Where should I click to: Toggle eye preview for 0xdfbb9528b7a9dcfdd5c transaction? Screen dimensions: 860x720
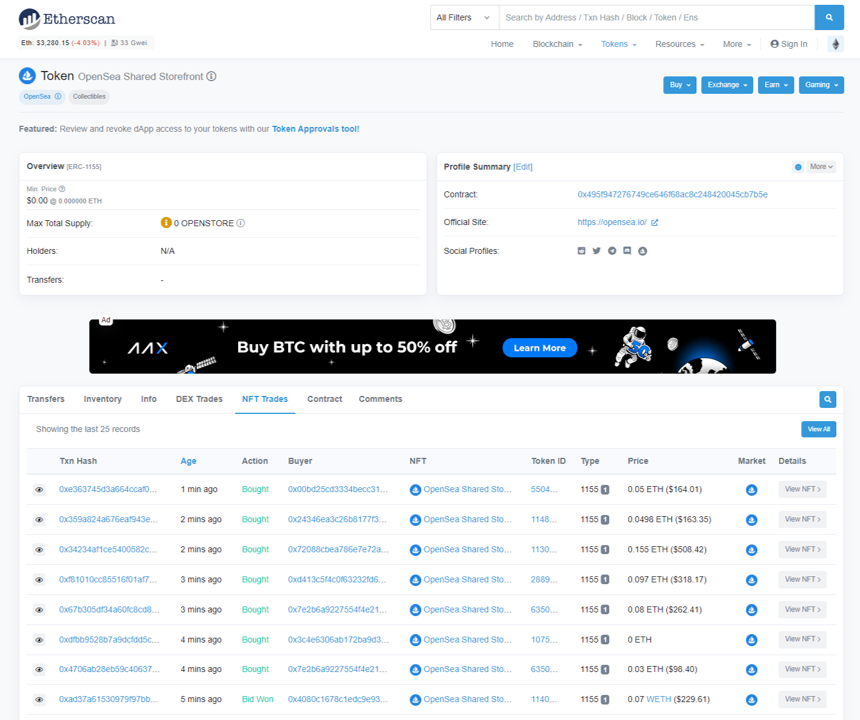coord(39,640)
